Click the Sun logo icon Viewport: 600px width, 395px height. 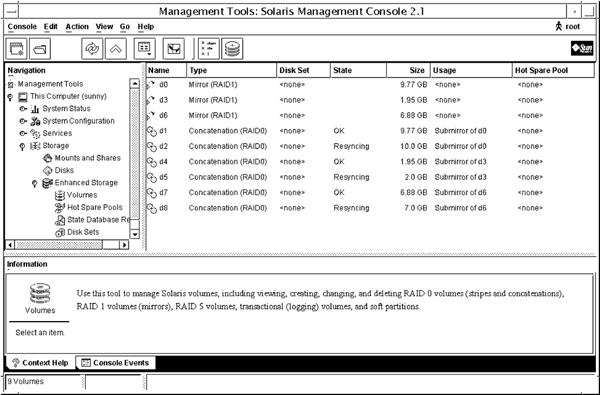coord(582,48)
